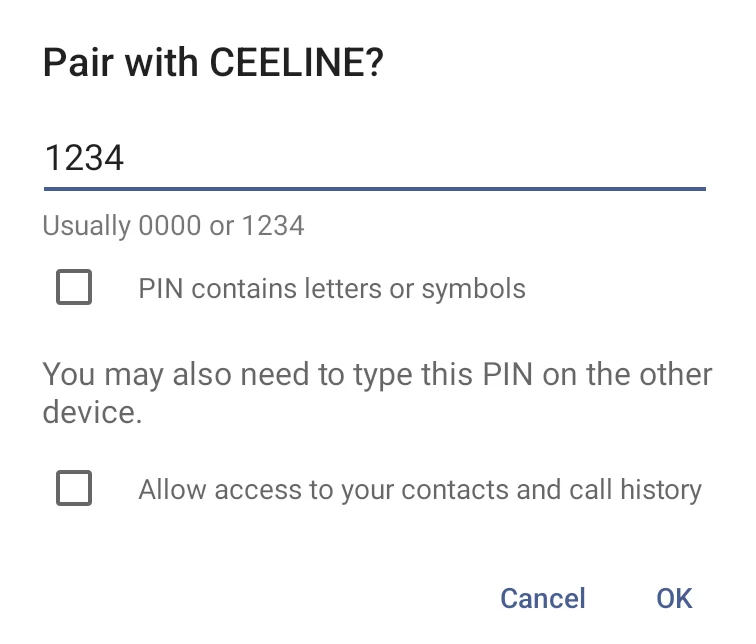Place cursor after the 1234 PIN digits
Screen dimensions: 756x644
125,158
